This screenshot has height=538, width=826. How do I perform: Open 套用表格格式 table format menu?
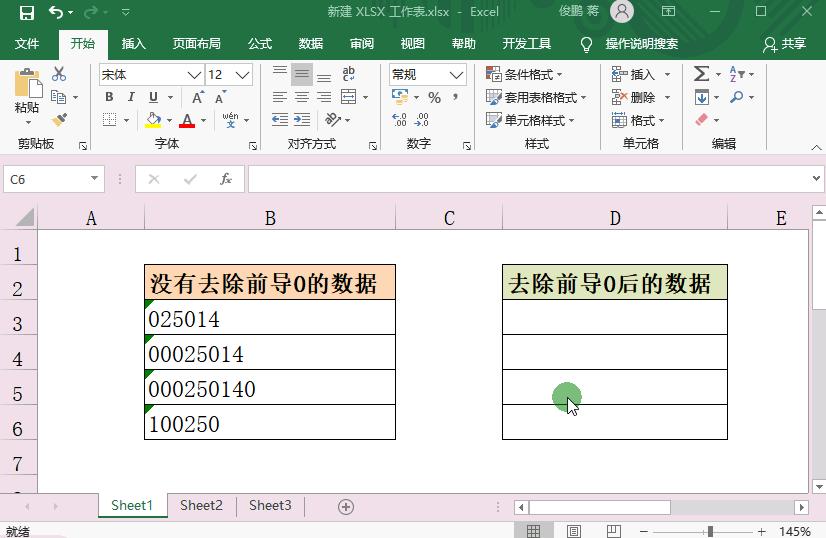[536, 97]
